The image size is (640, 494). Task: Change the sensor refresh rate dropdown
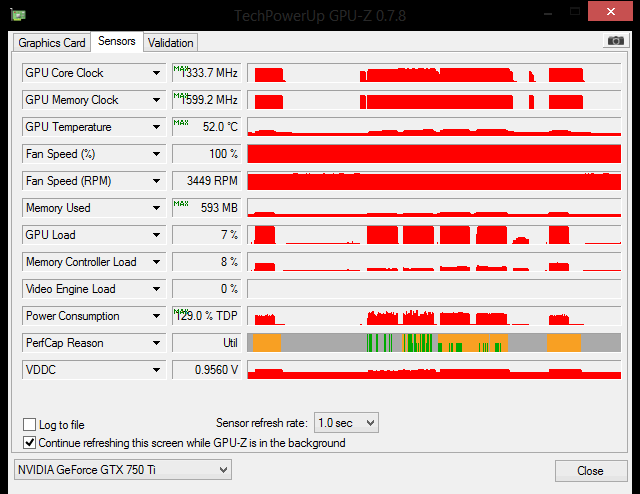[x=346, y=423]
